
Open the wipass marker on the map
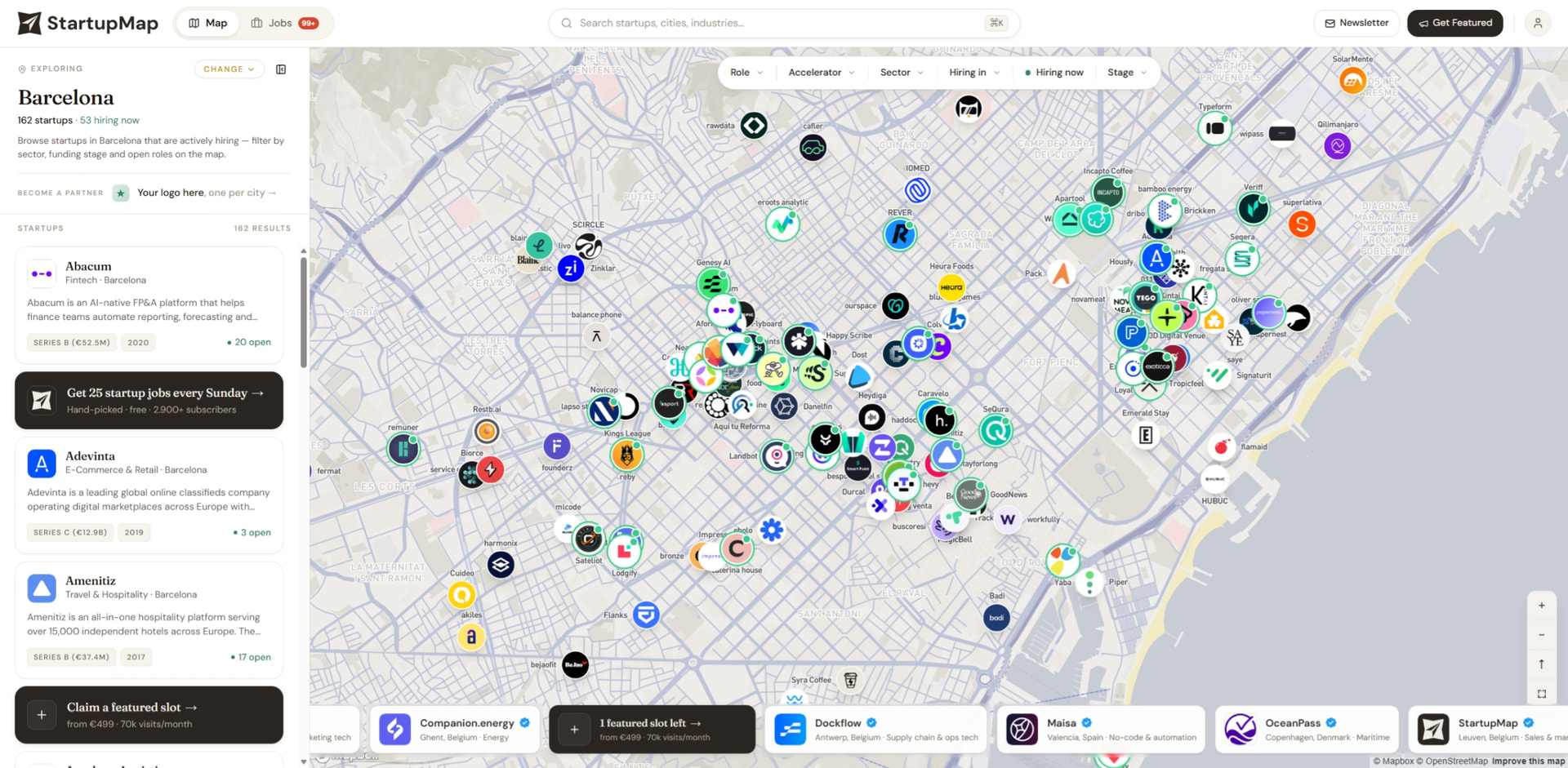(x=1282, y=133)
